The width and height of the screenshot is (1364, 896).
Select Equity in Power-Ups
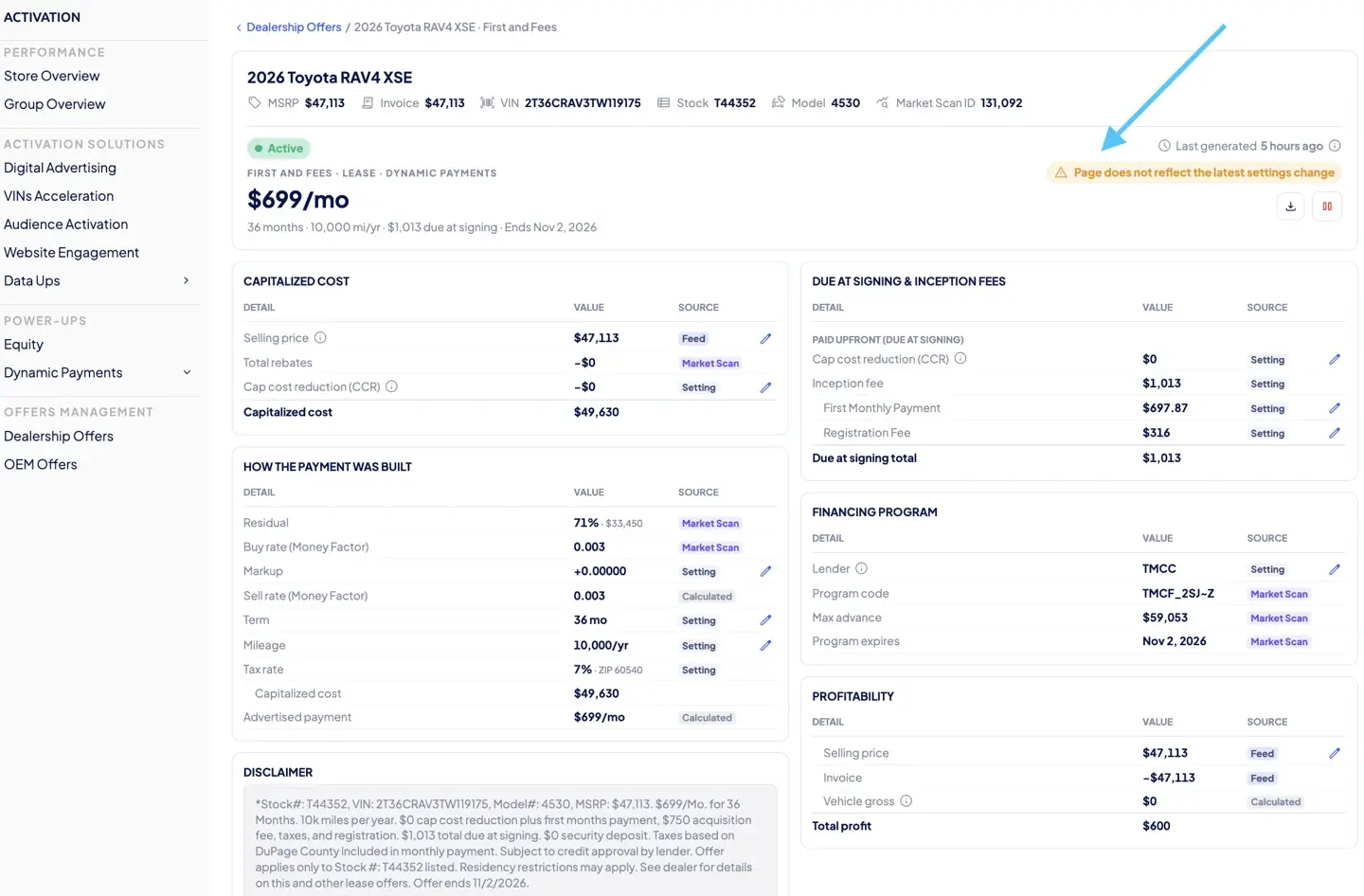pyautogui.click(x=24, y=345)
